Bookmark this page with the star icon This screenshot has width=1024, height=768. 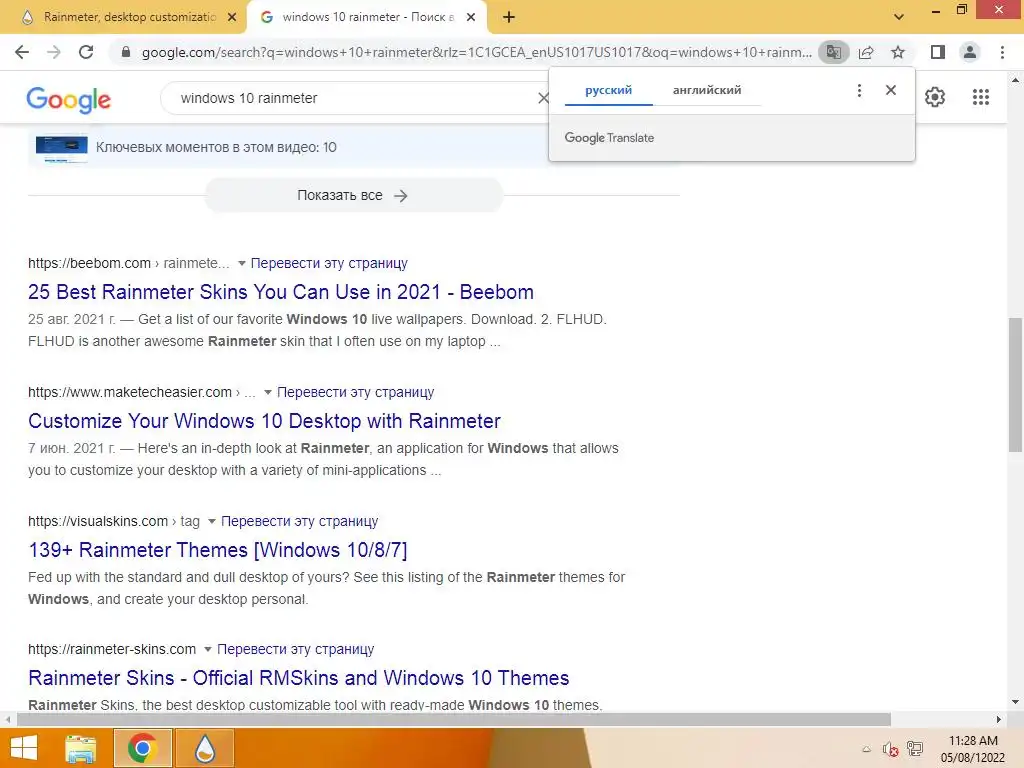898,52
